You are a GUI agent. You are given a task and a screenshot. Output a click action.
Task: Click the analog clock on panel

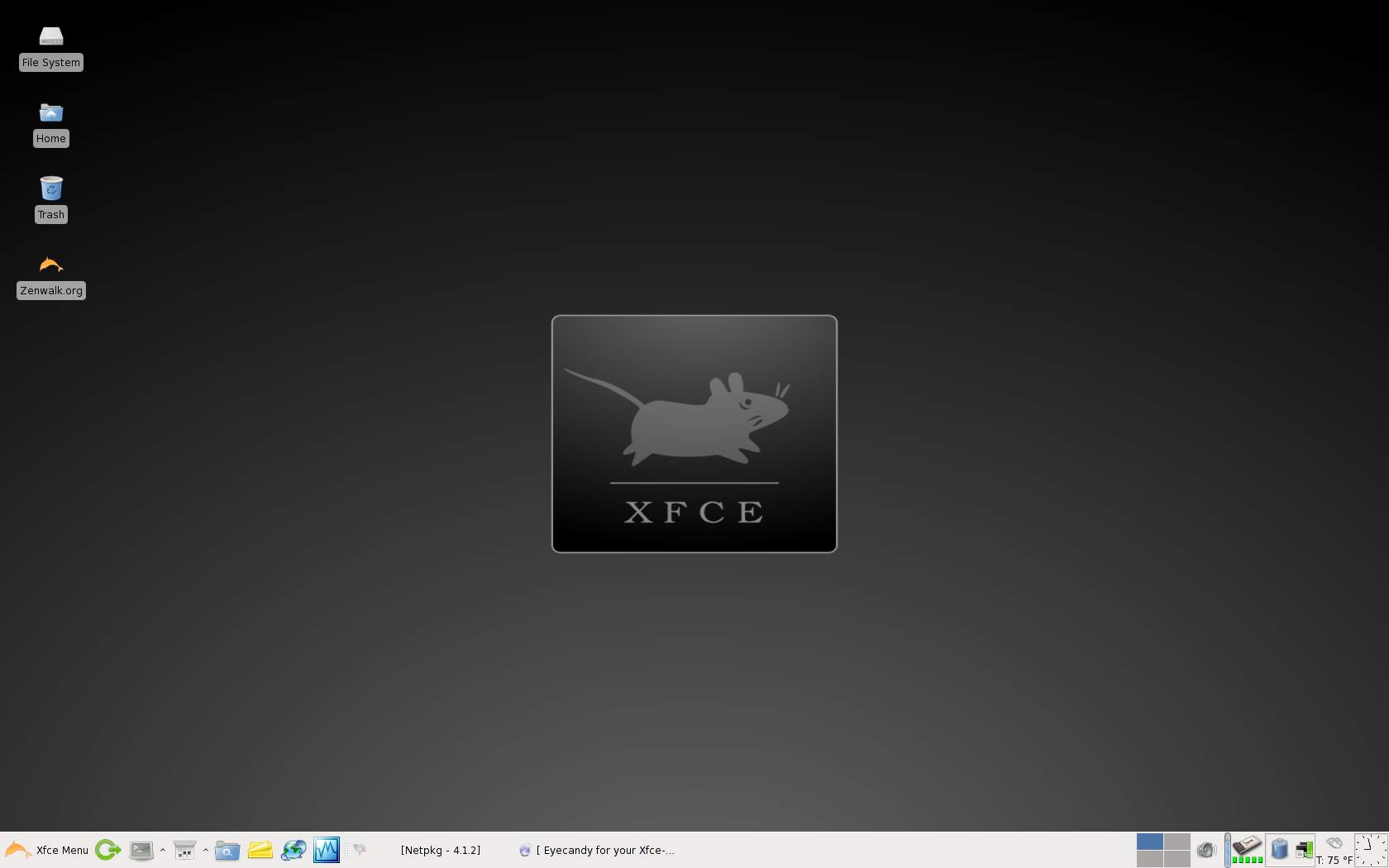click(x=1370, y=850)
